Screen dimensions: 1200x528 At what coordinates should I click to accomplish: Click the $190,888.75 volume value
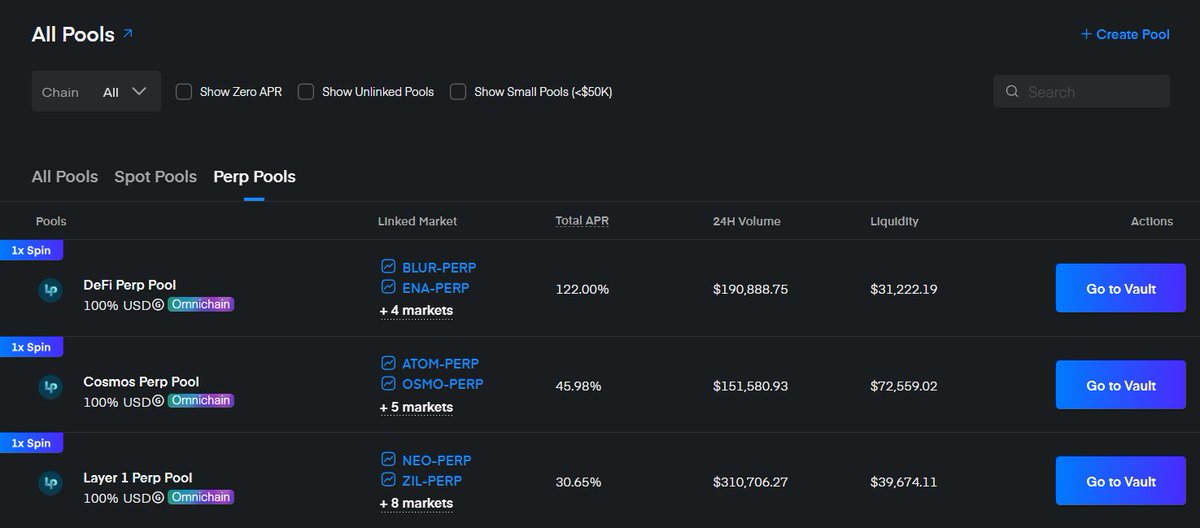point(751,289)
